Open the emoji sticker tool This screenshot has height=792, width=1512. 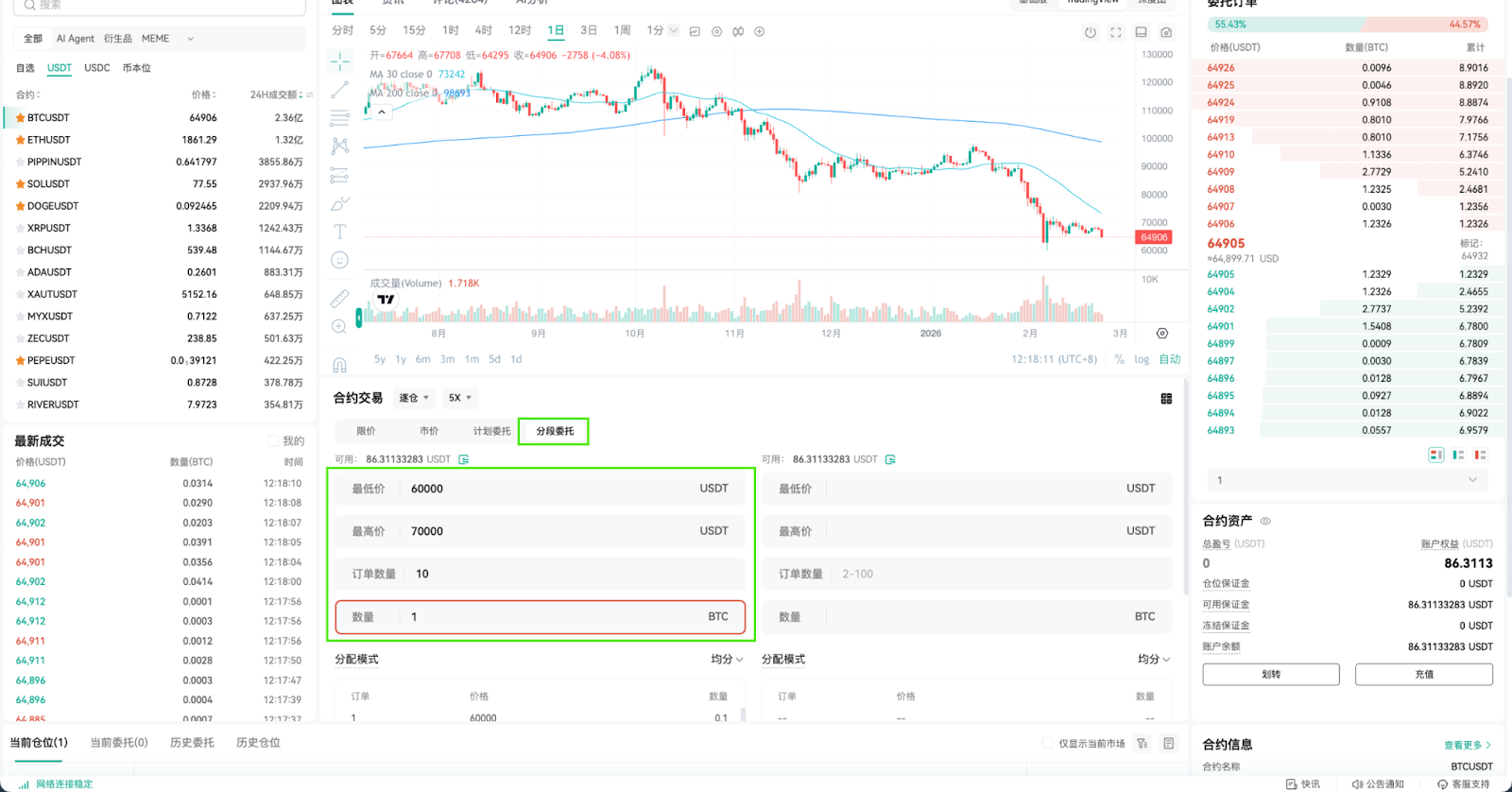coord(340,260)
